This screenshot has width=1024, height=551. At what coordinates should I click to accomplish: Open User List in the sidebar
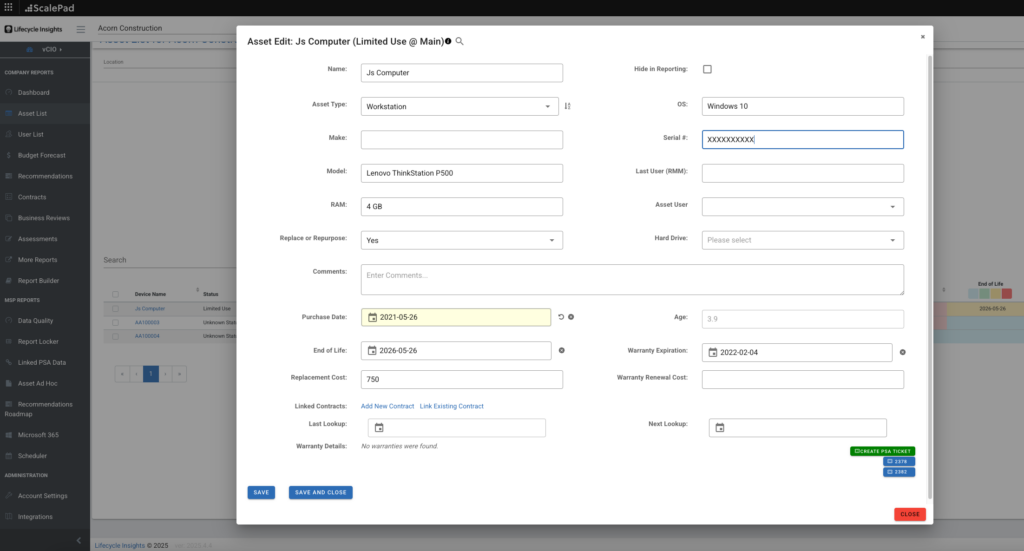click(30, 134)
